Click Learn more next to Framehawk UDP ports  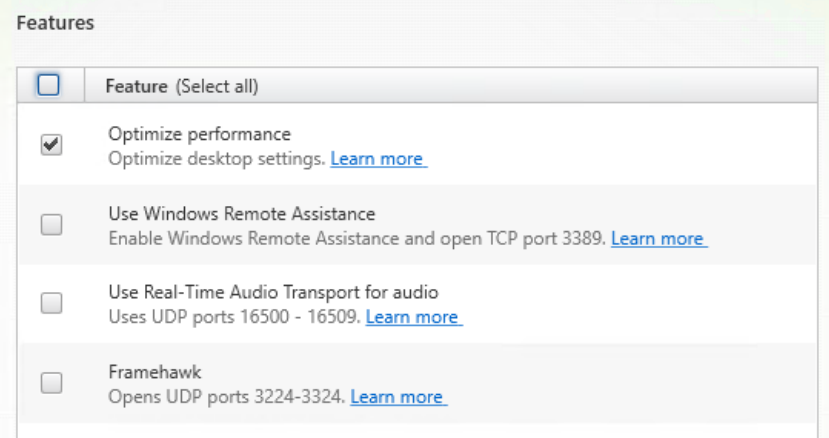[x=397, y=397]
